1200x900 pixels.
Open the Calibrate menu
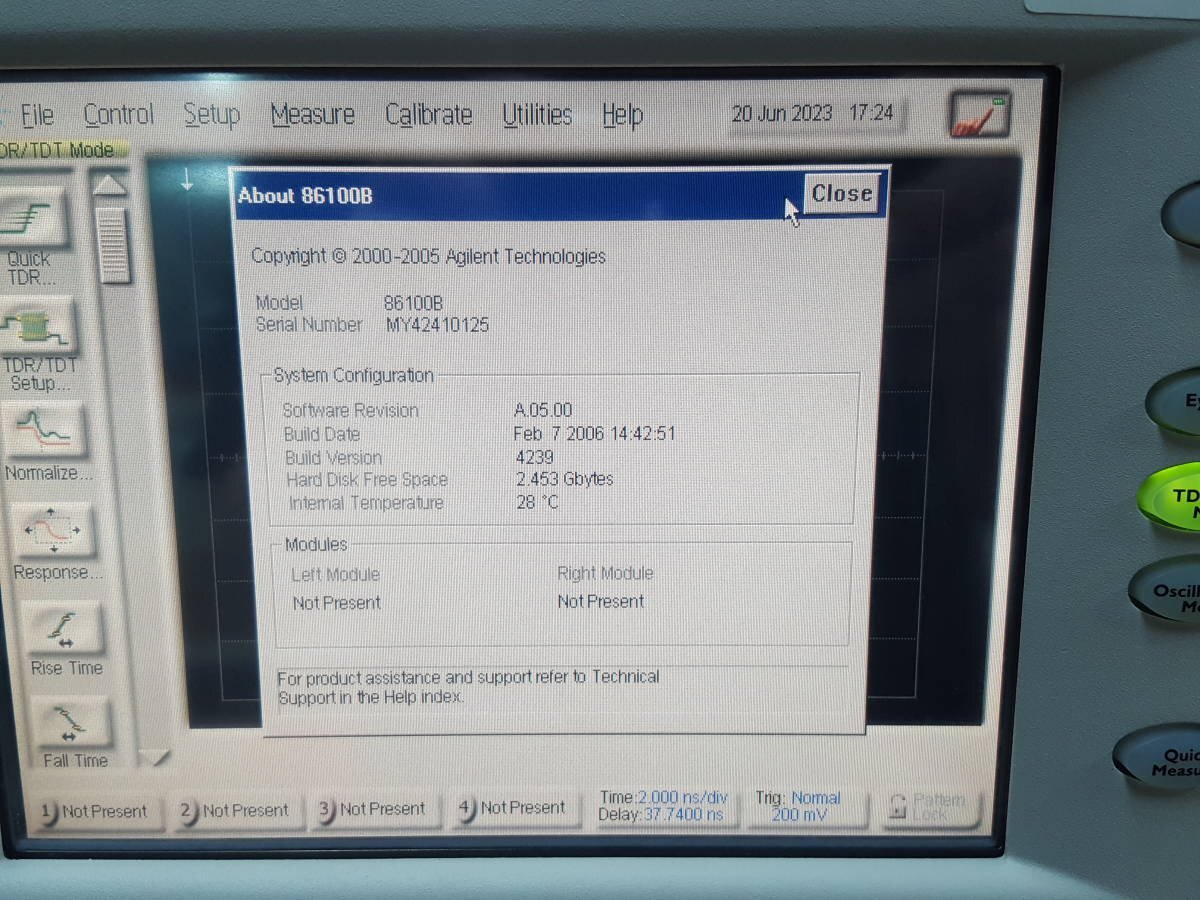[428, 115]
